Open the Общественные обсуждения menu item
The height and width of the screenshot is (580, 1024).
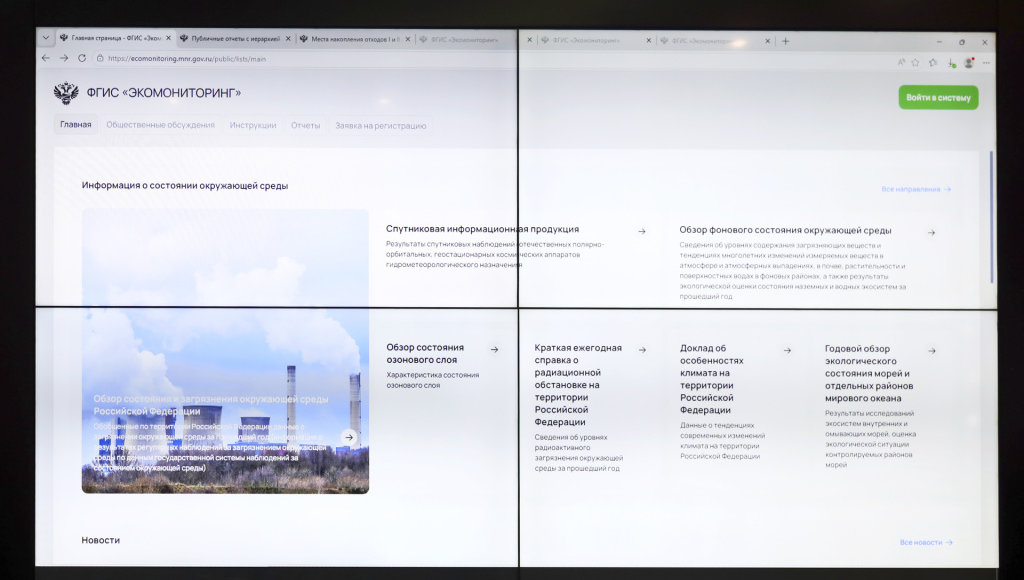point(160,125)
